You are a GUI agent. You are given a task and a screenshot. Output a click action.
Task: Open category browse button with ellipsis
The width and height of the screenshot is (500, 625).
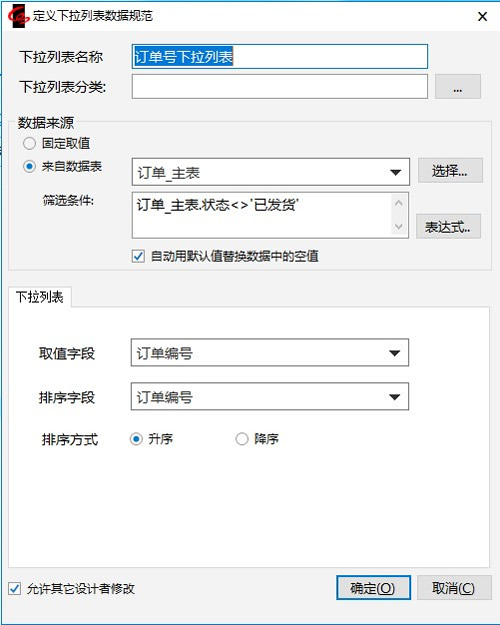(x=457, y=86)
